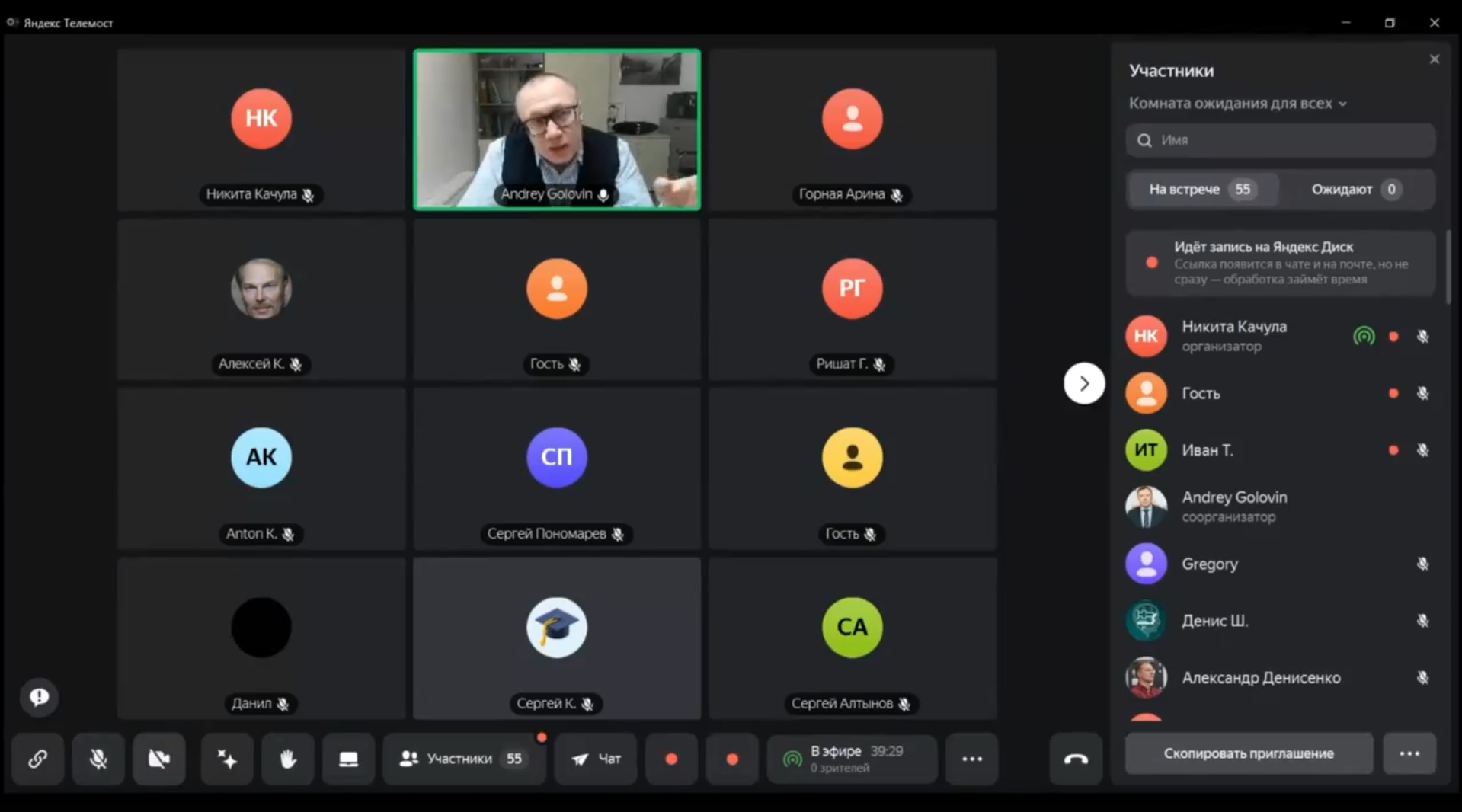Toggle the second recording button beside В эфире
Image resolution: width=1462 pixels, height=812 pixels.
[x=732, y=759]
